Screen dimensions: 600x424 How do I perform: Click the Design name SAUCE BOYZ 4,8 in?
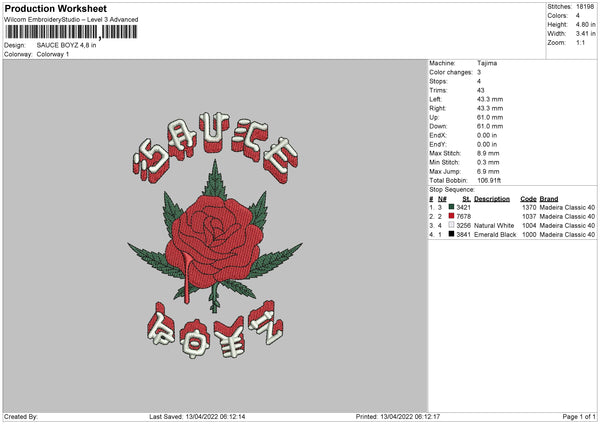point(66,45)
